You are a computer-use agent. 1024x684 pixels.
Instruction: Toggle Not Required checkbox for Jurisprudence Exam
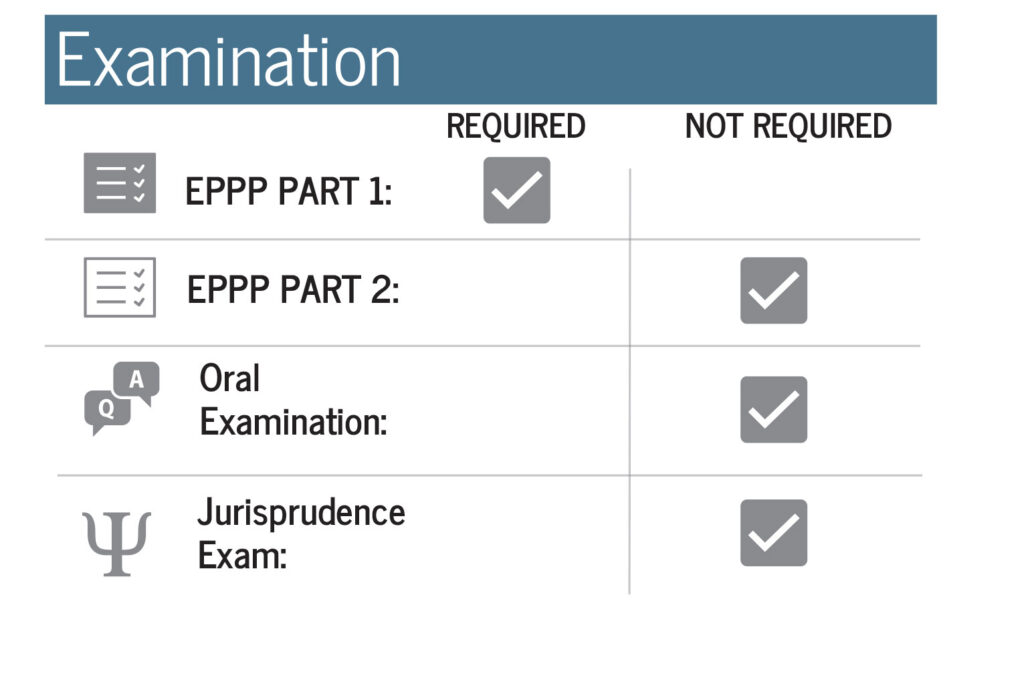[x=773, y=533]
